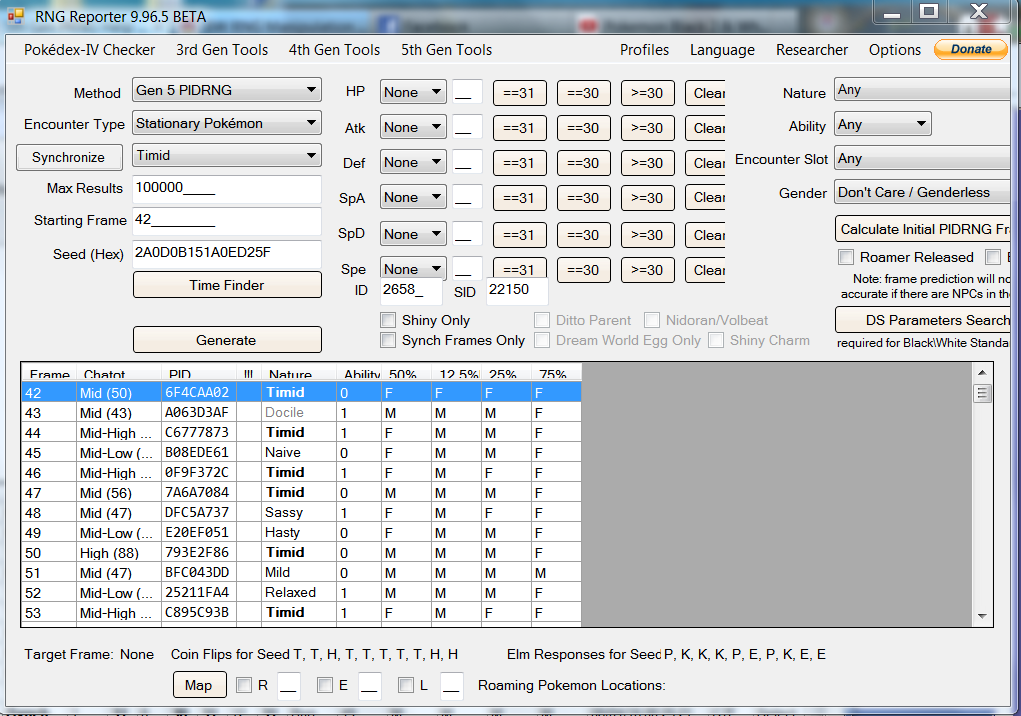Open the Language menu
The image size is (1021, 716).
(722, 50)
